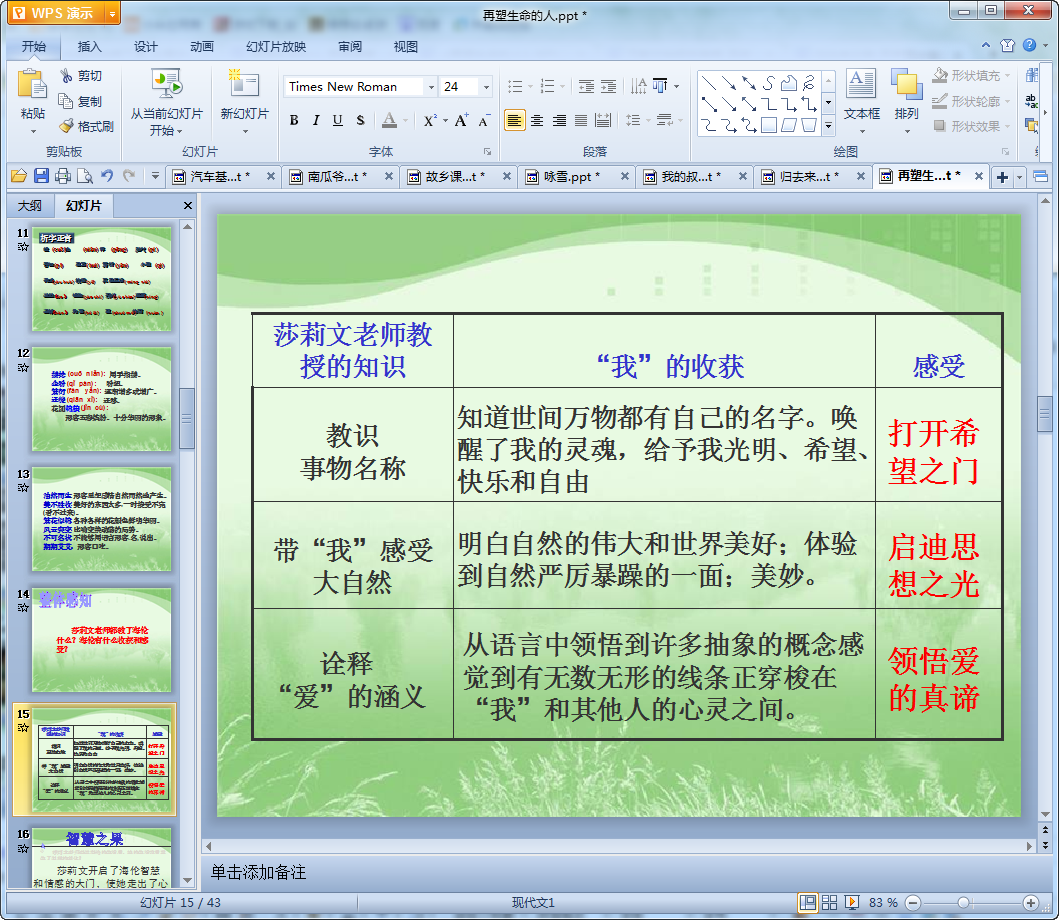
Task: Toggle Underline formatting
Action: coord(338,120)
